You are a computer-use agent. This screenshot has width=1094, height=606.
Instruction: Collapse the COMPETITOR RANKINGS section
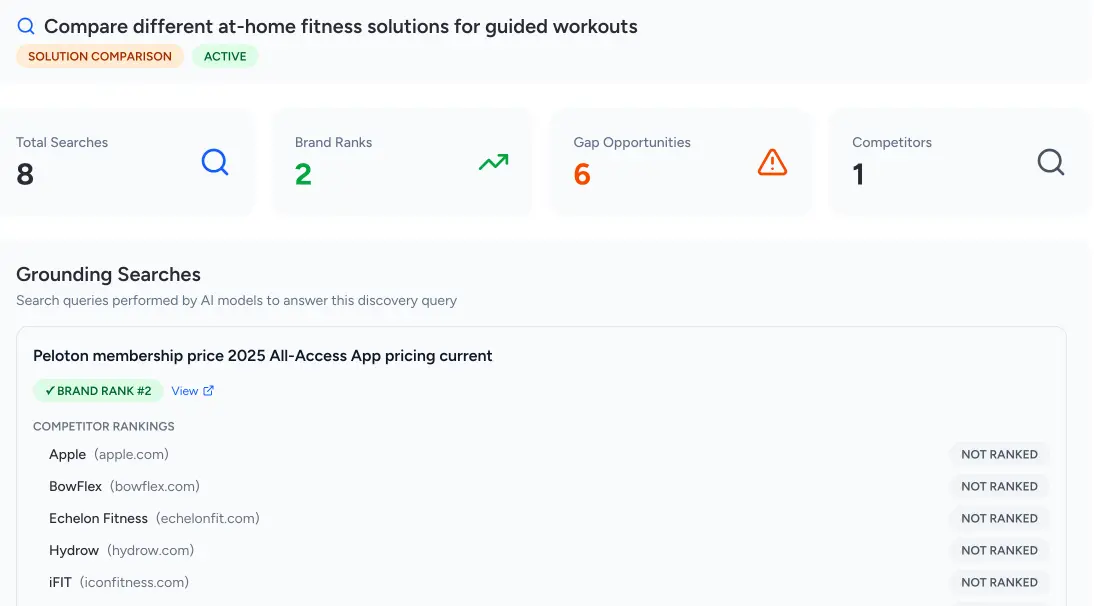point(104,426)
